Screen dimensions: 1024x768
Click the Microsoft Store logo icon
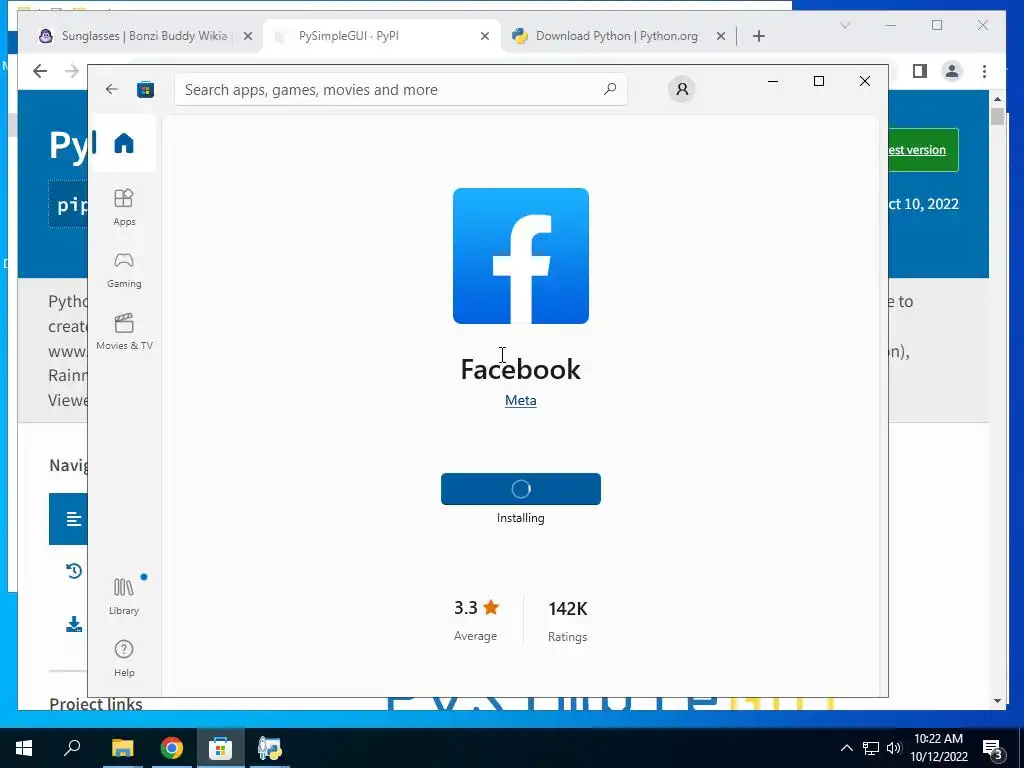click(x=145, y=89)
